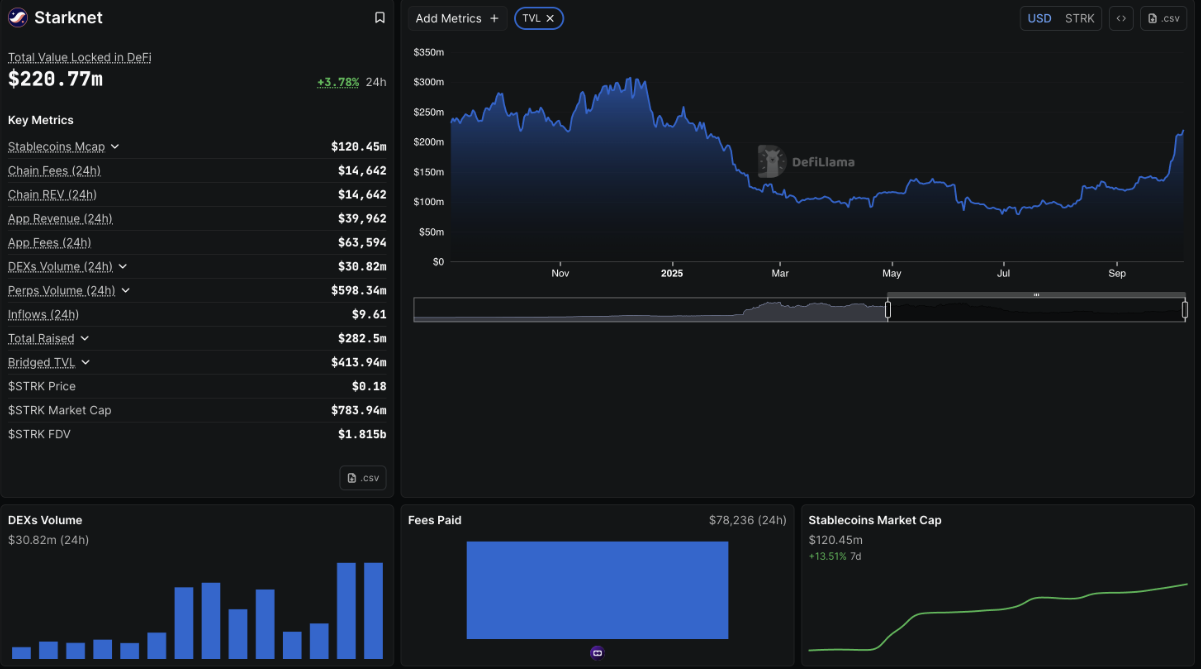1201x669 pixels.
Task: Remove TVL metric using the X icon
Action: click(x=550, y=18)
